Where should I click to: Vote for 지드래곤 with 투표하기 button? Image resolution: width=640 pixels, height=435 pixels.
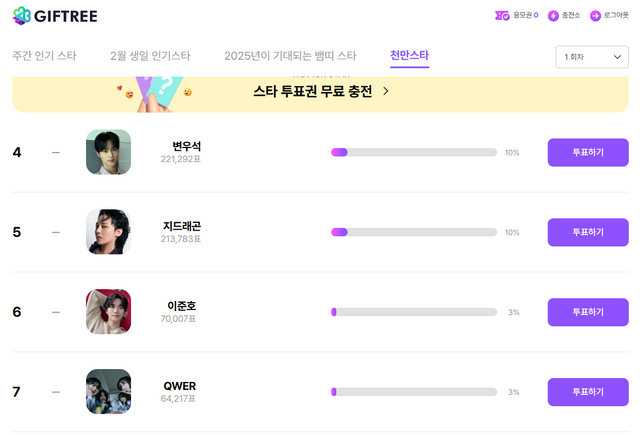coord(588,232)
